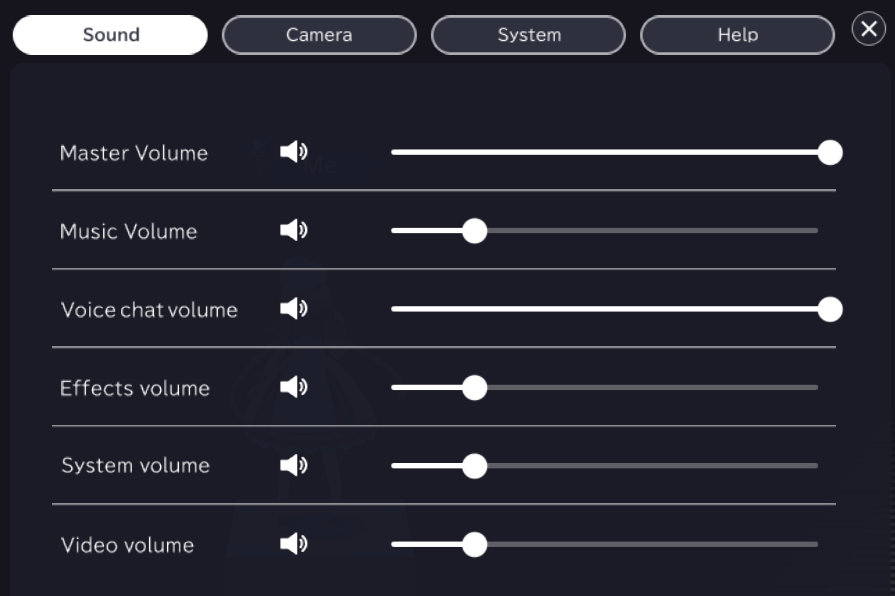Click the Video volume slider handle
This screenshot has height=596, width=895.
point(475,545)
